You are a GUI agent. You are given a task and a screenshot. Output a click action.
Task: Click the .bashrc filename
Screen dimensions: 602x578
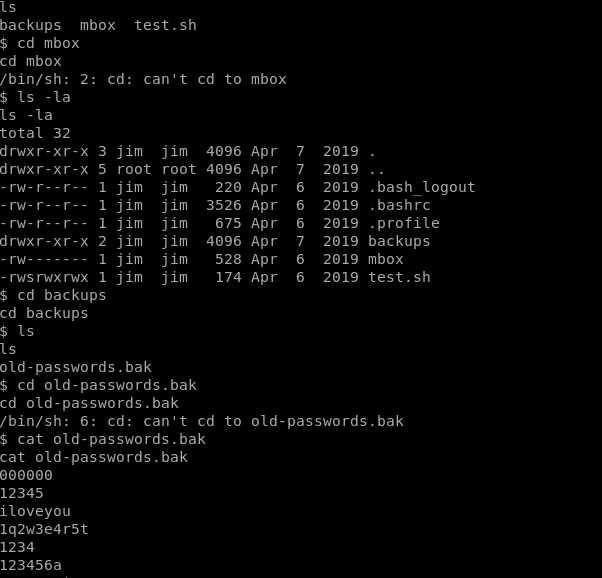coord(399,205)
